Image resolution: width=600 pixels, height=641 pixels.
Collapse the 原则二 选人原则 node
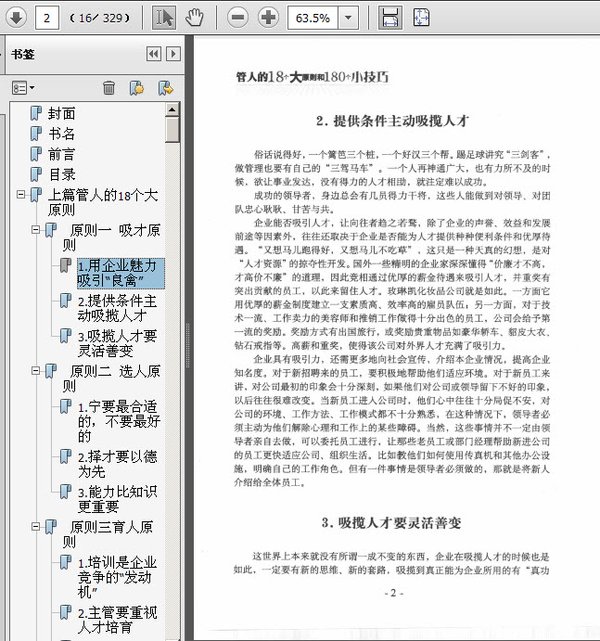(x=36, y=371)
